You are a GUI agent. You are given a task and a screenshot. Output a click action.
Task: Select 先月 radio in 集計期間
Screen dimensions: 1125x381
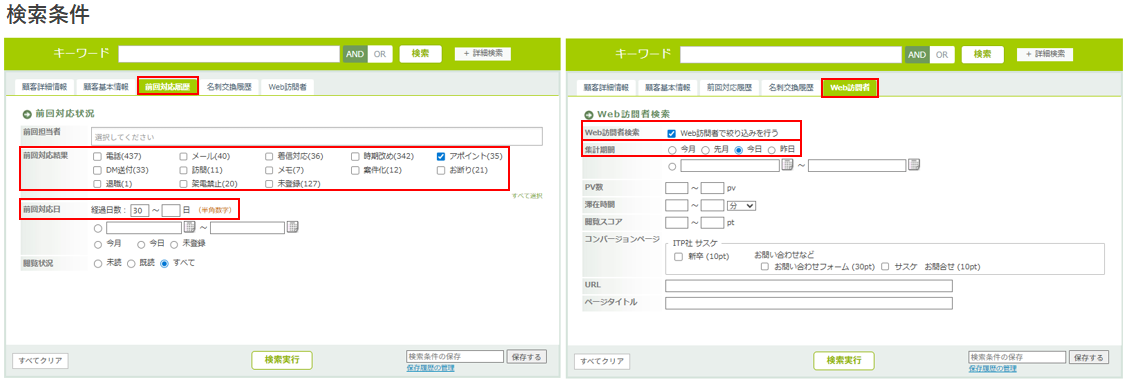point(705,149)
